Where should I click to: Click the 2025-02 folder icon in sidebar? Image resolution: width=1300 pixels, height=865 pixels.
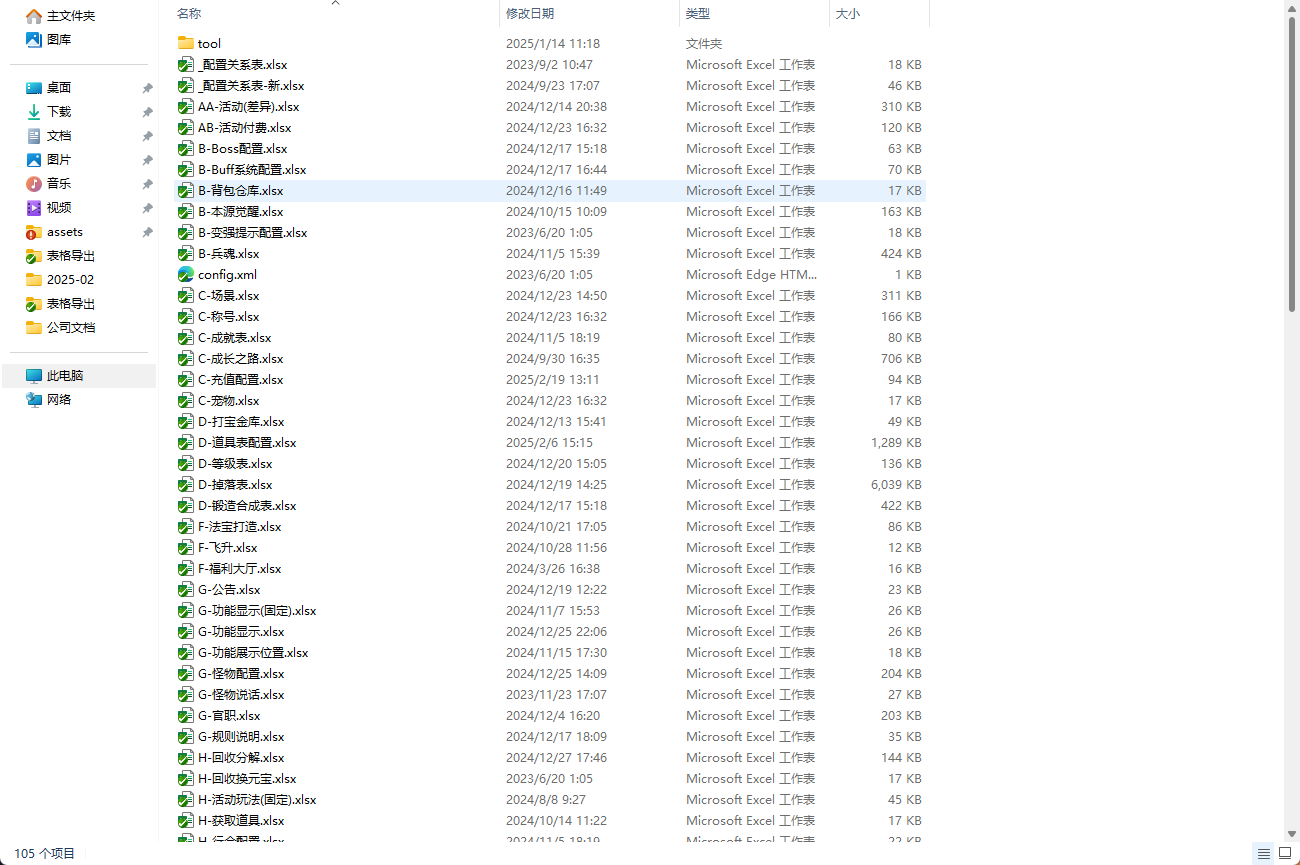(34, 280)
